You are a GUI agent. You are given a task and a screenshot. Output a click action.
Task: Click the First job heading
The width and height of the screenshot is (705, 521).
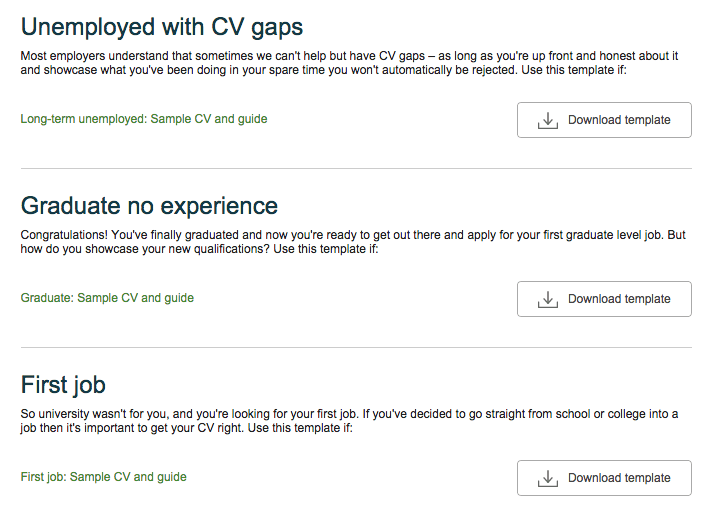coord(63,385)
